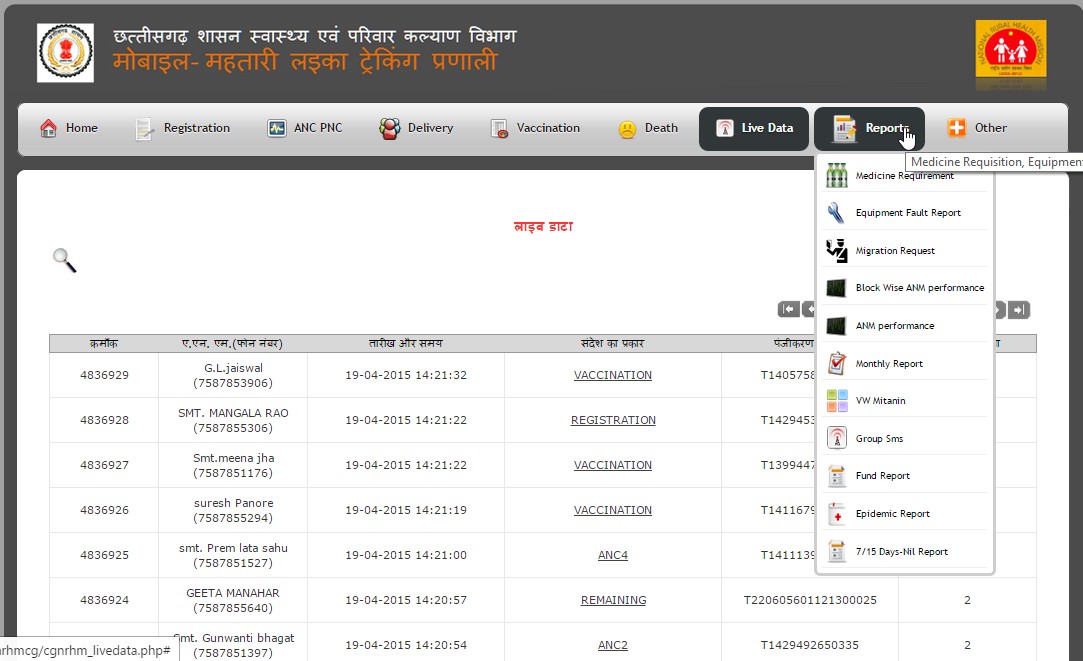Viewport: 1083px width, 661px height.
Task: Select Block Wise ANM performance entry
Action: coord(919,288)
